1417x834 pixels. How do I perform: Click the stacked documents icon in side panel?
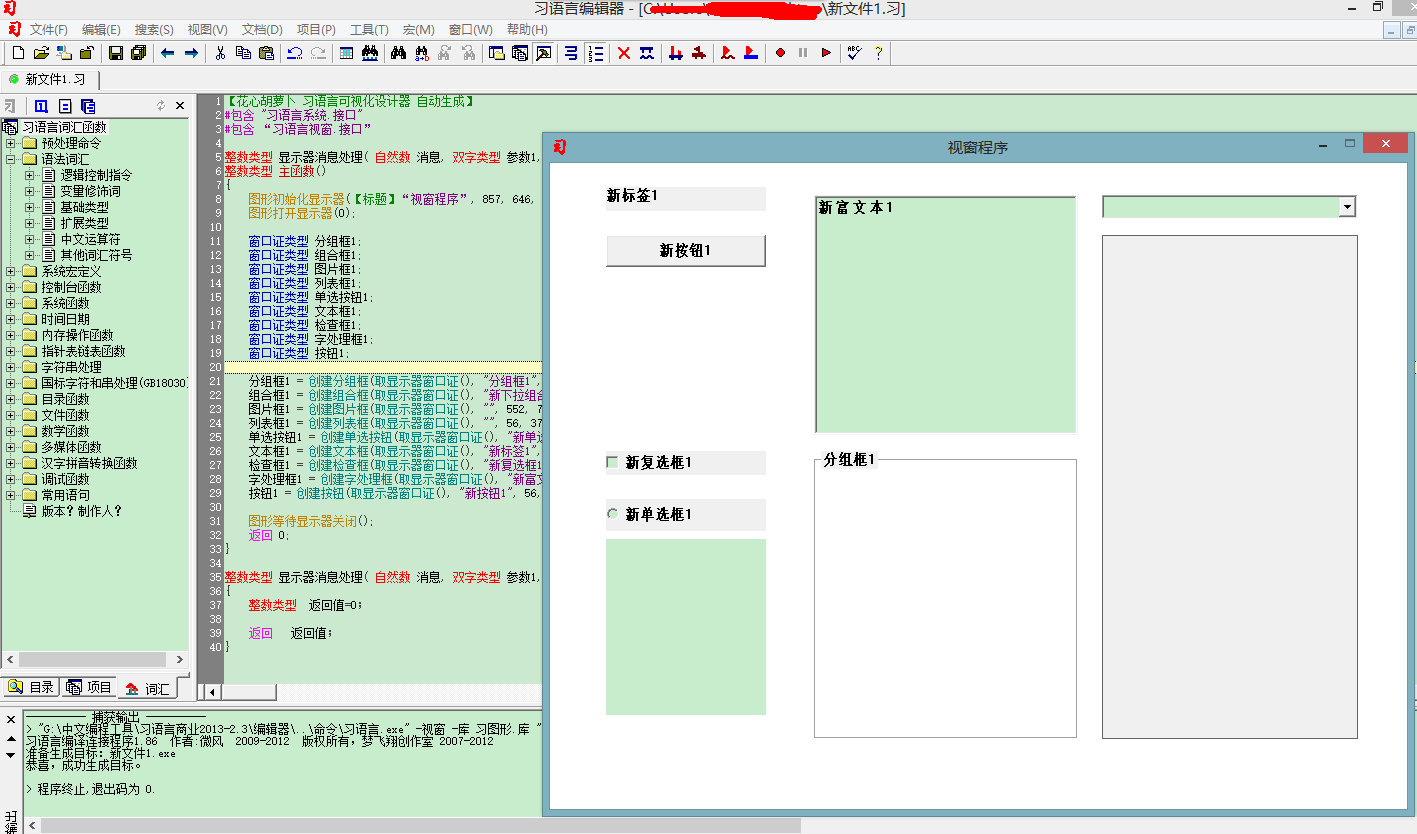click(x=88, y=106)
